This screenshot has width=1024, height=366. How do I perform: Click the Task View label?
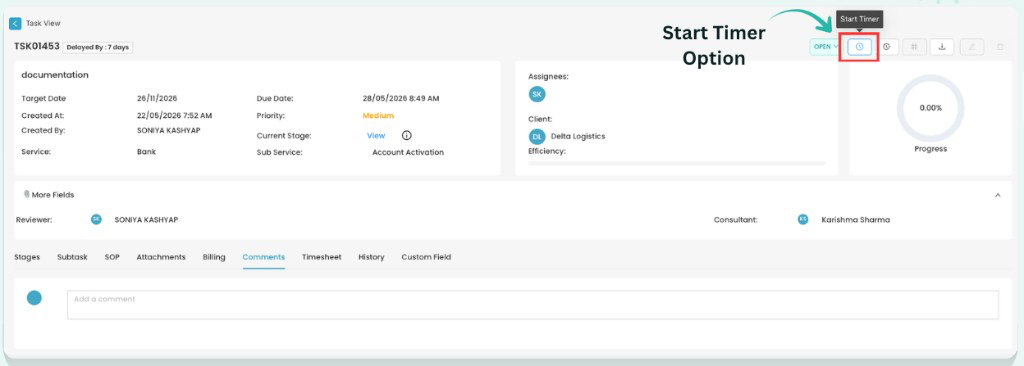43,24
